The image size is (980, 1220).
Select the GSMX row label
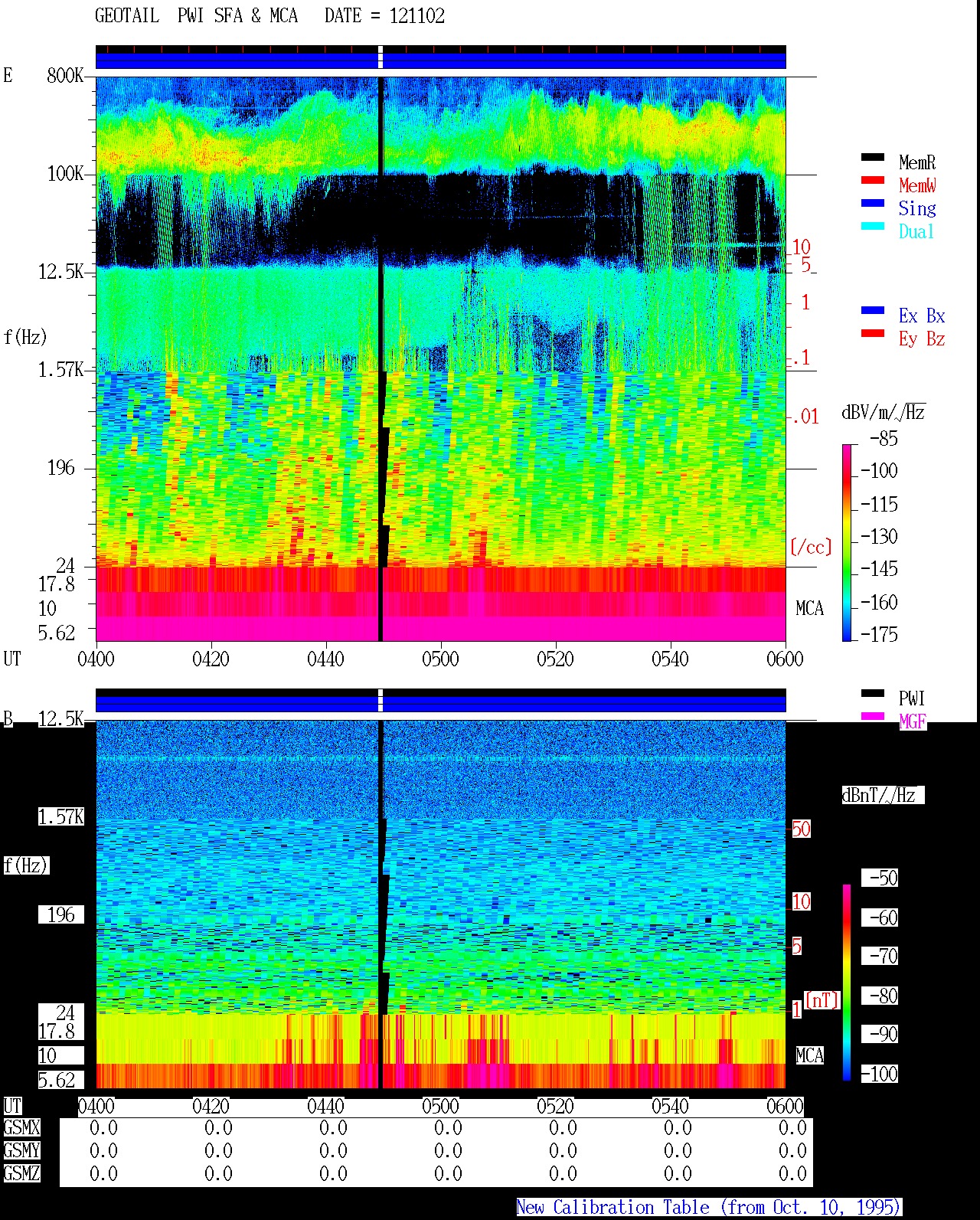[x=21, y=1127]
